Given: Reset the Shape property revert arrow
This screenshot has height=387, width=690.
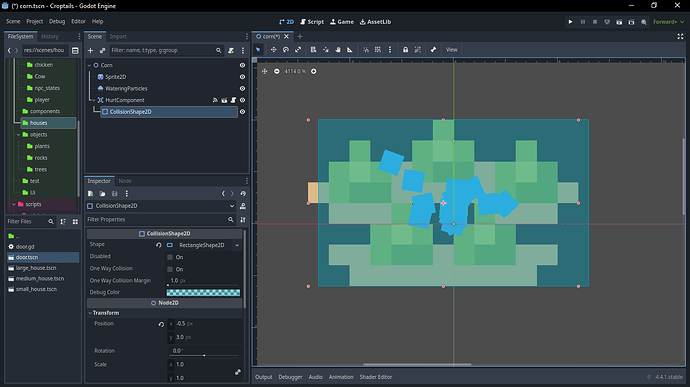Looking at the screenshot, I should (x=158, y=245).
